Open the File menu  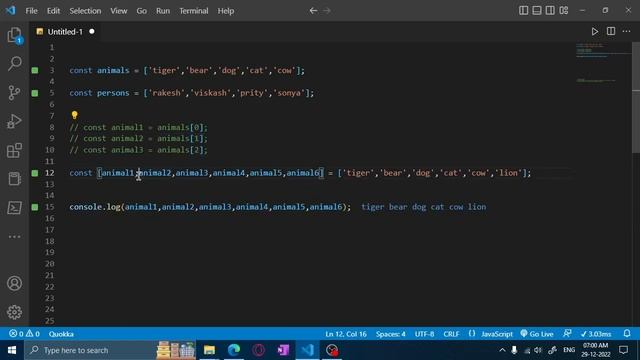click(x=31, y=11)
